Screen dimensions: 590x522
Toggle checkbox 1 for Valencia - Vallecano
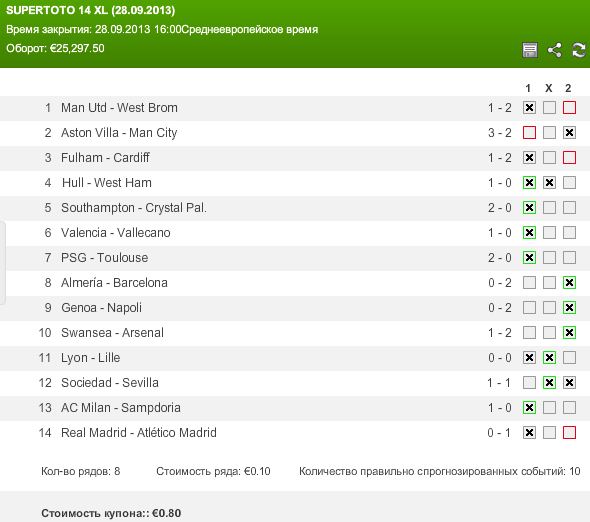pos(529,233)
